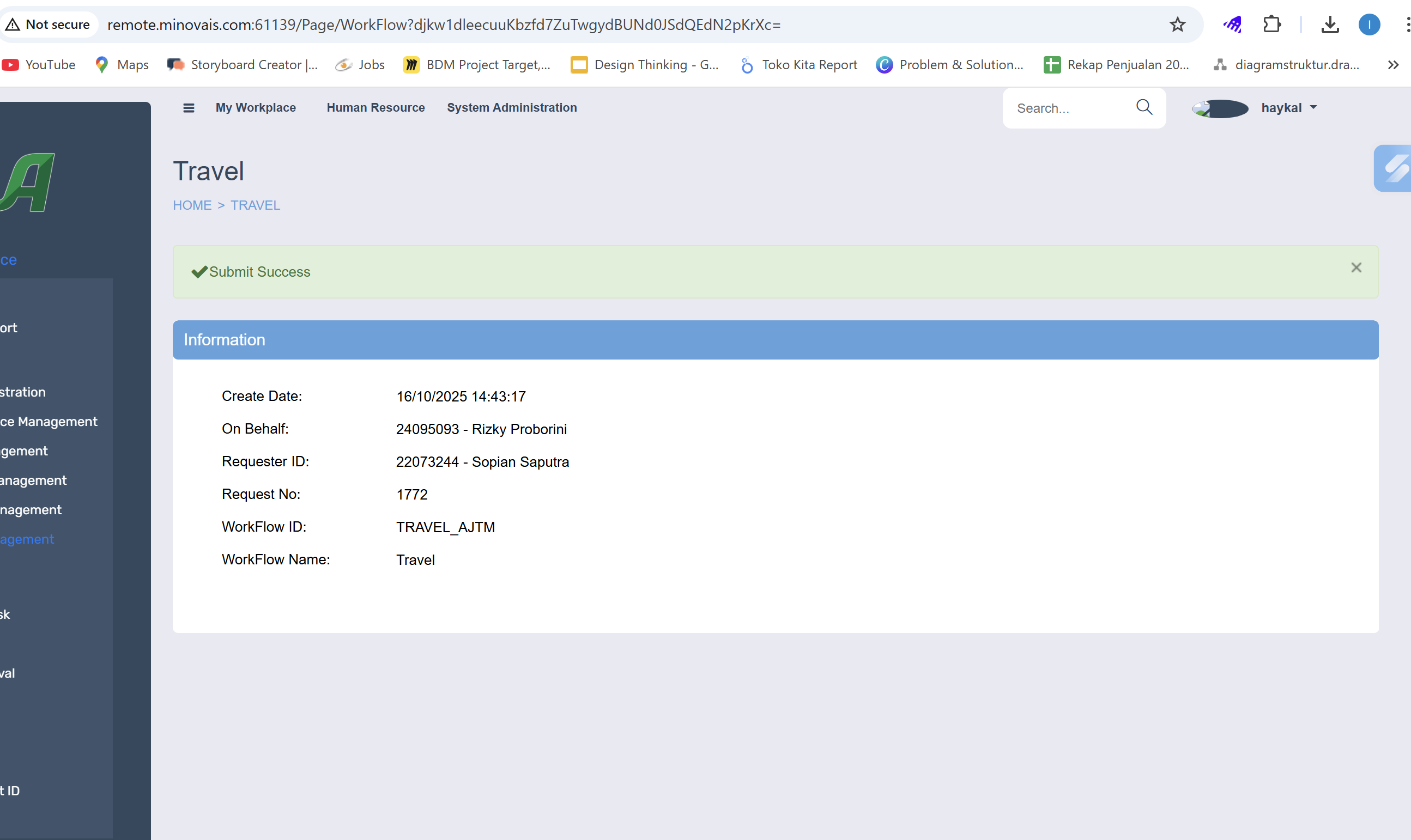Screen dimensions: 1411x840
Task: Open Human Resource menu
Action: pos(376,107)
